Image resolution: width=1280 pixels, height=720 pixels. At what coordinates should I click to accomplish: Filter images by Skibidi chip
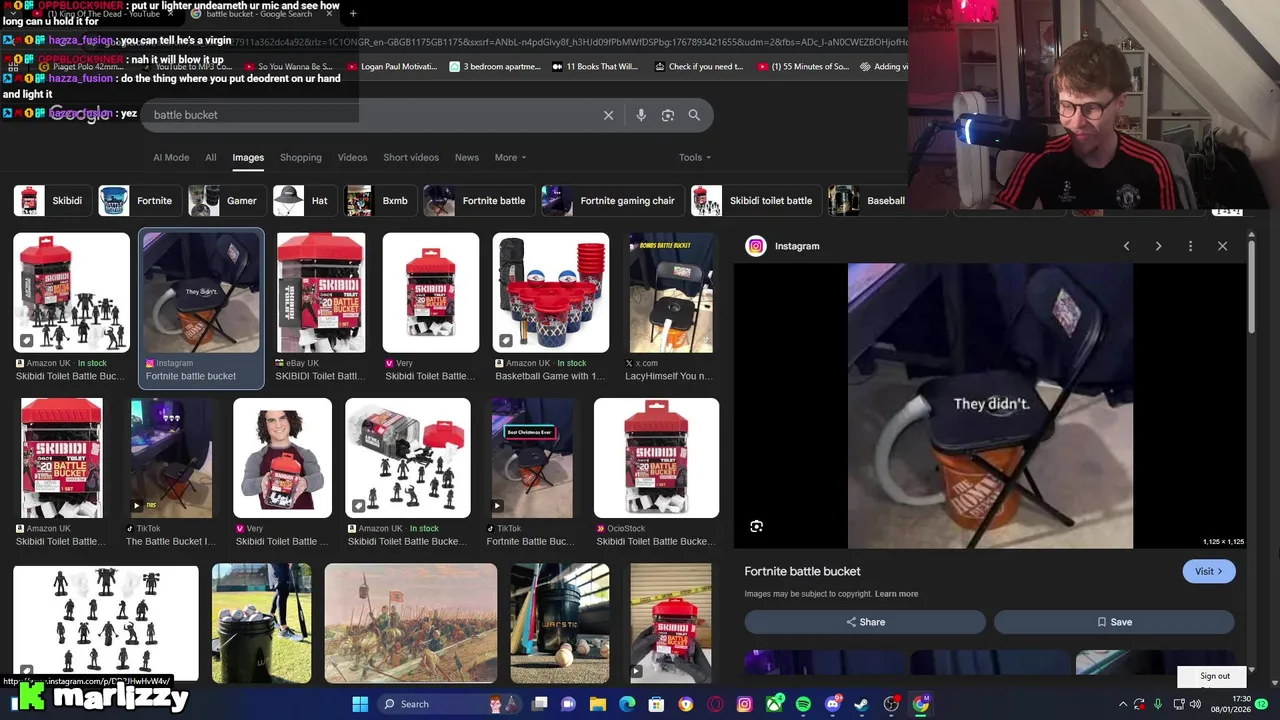coord(51,201)
